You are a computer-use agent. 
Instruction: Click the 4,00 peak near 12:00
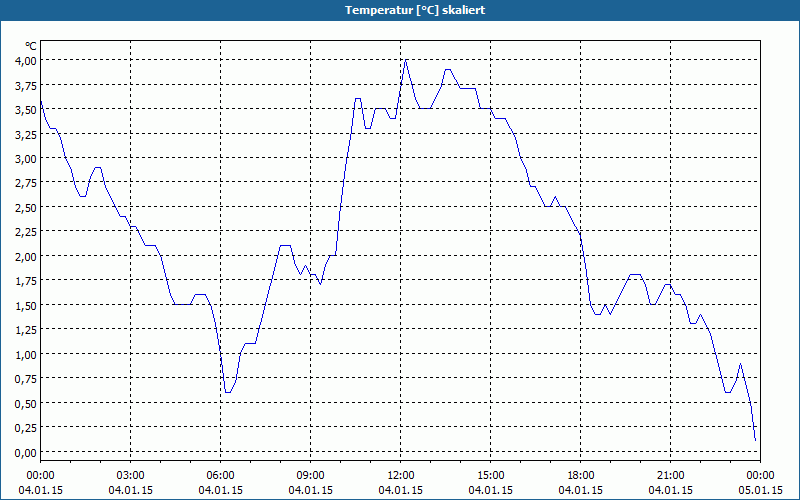pyautogui.click(x=406, y=60)
